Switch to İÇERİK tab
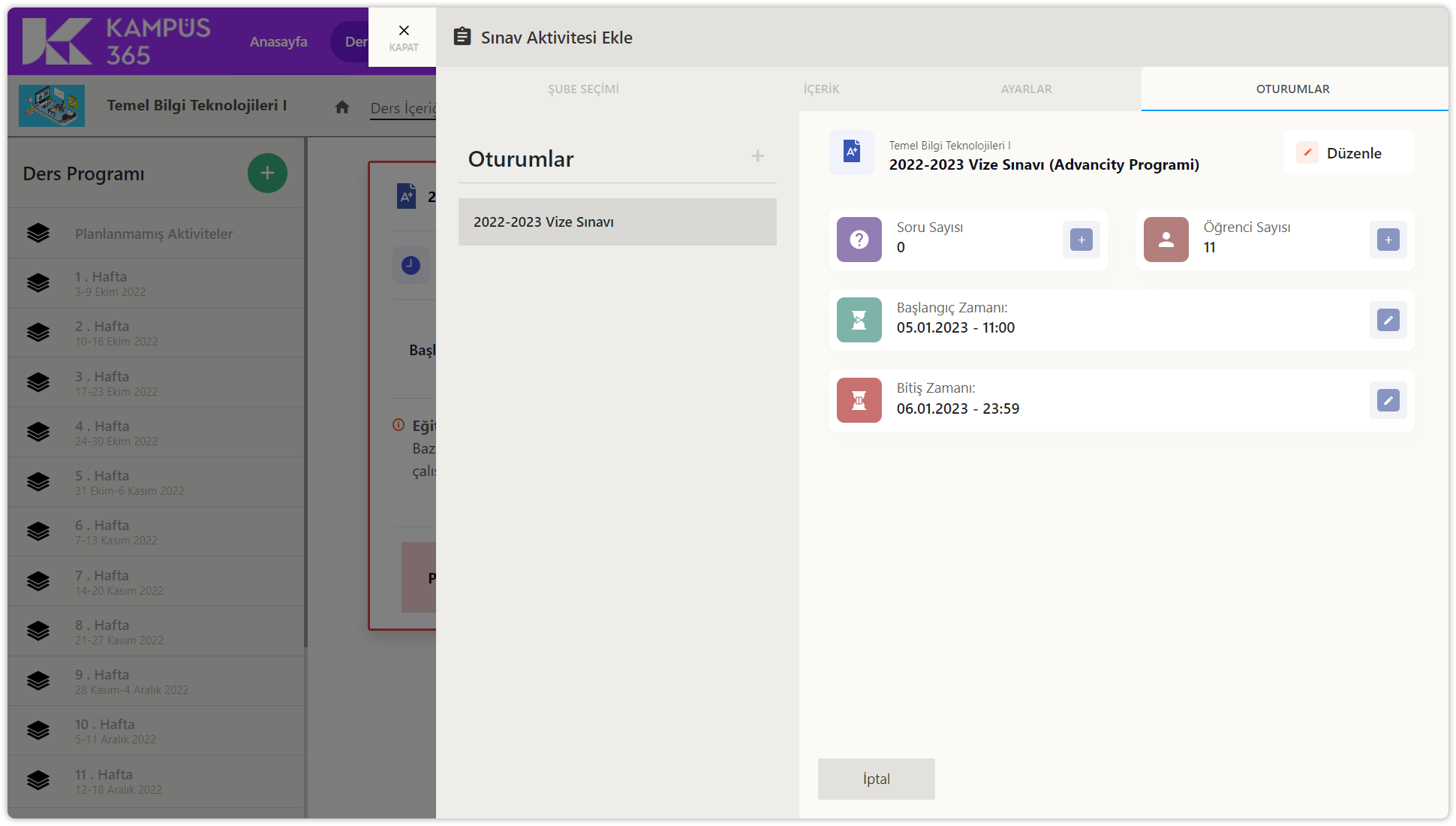The height and width of the screenshot is (826, 1456). (x=821, y=89)
